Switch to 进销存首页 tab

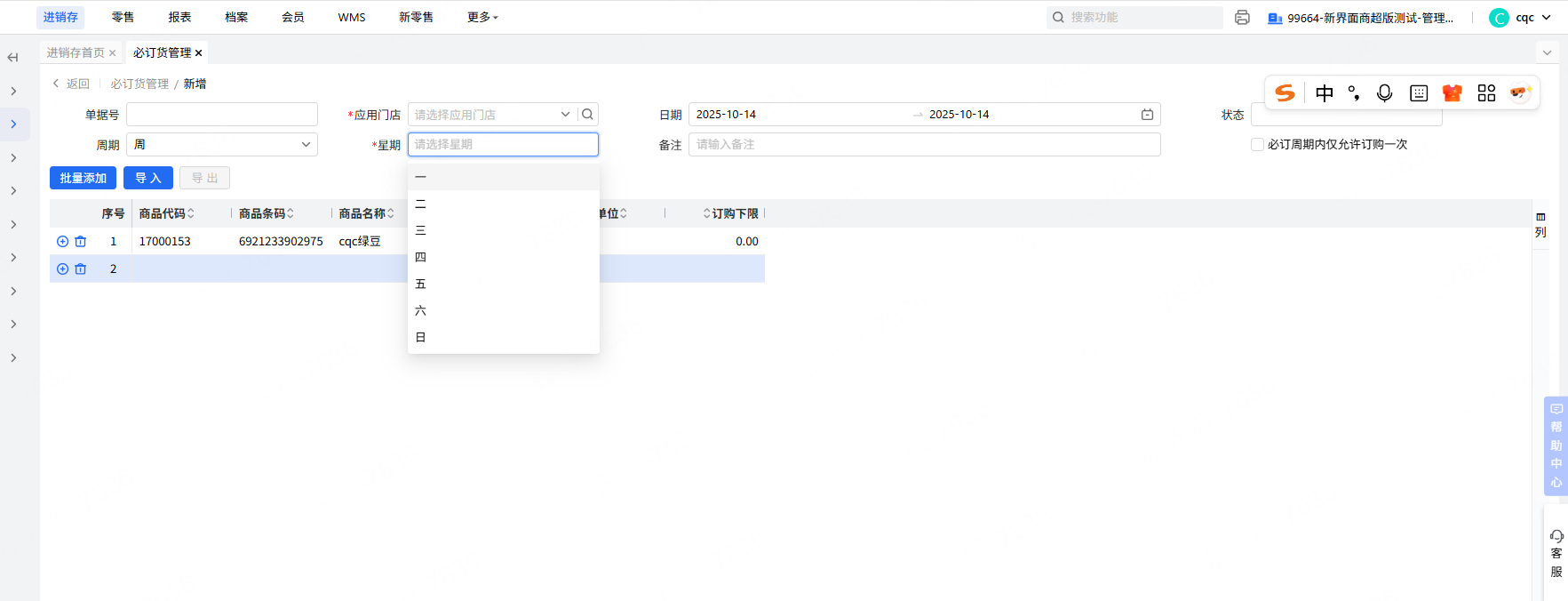(x=76, y=53)
